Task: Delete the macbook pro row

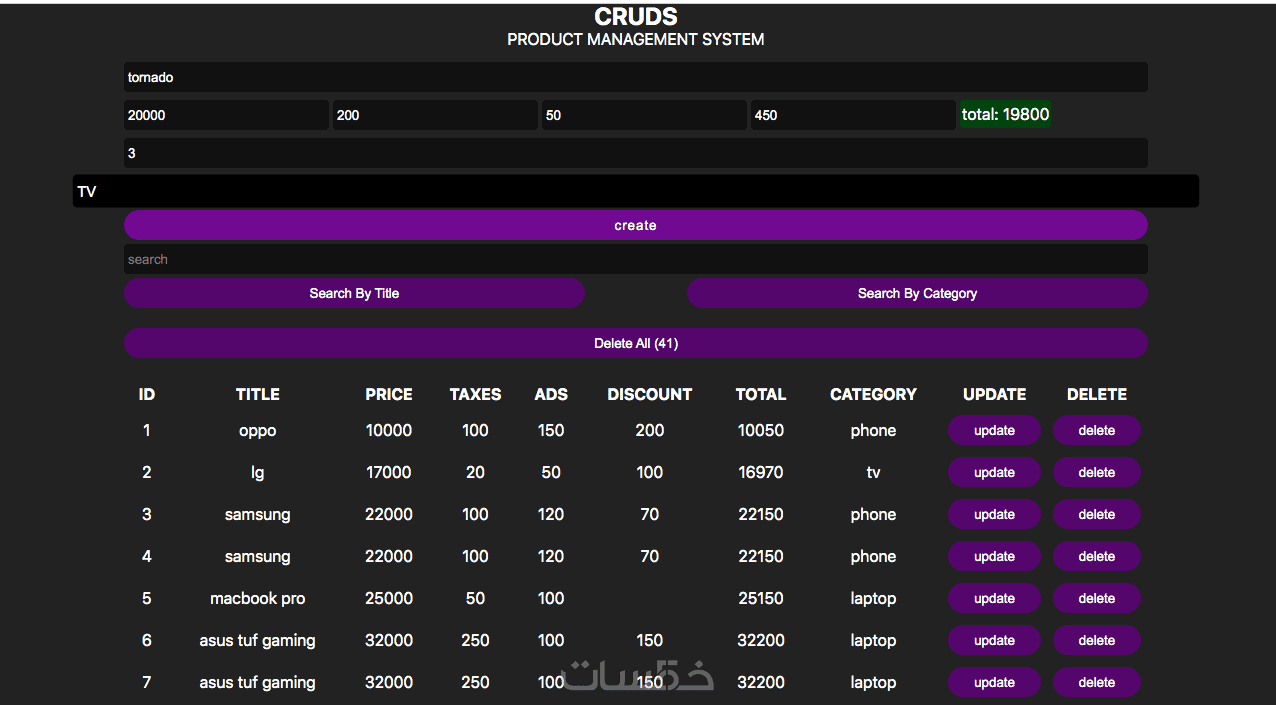Action: pos(1096,599)
